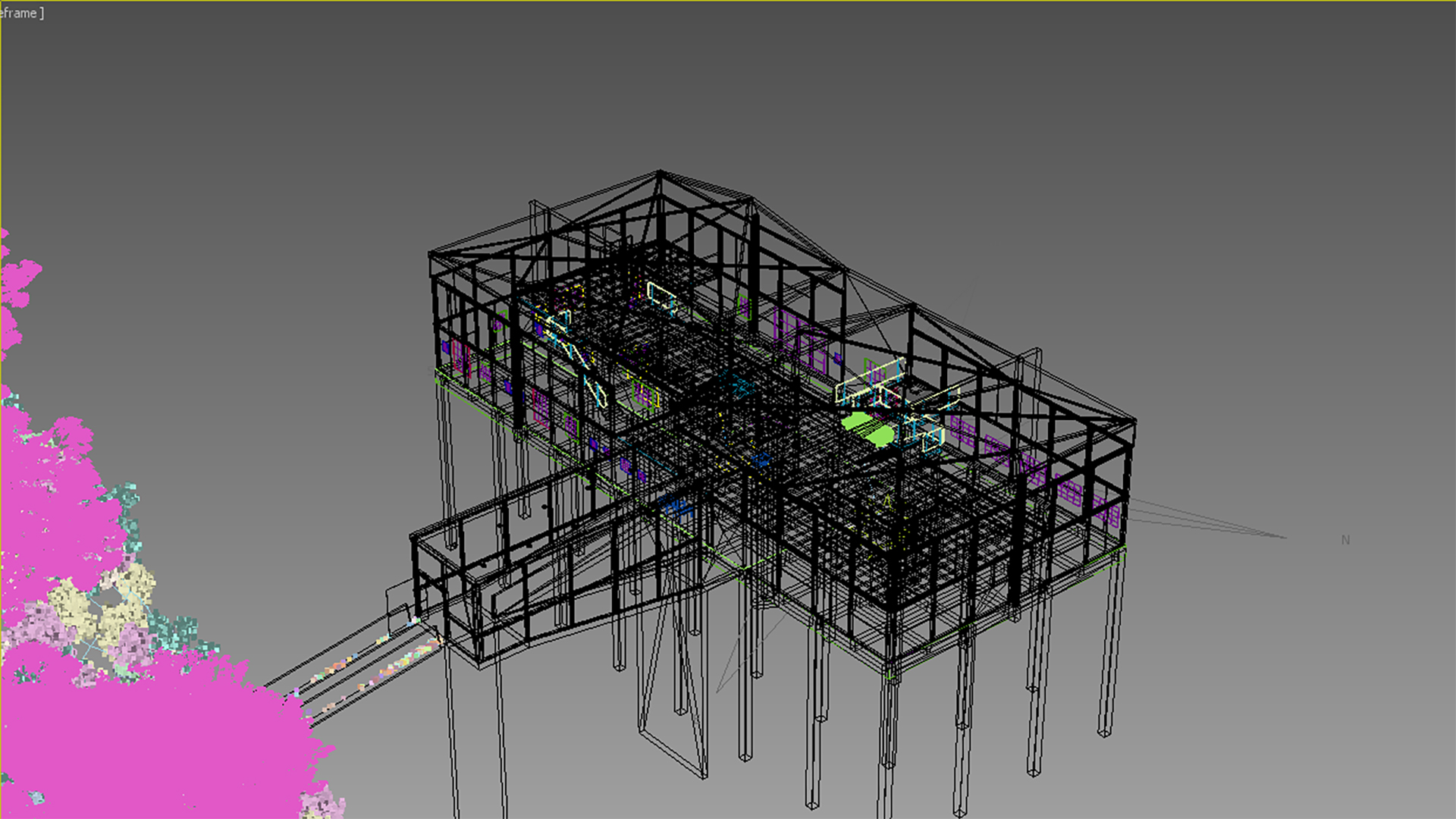1456x819 pixels.
Task: Select the blue object at building center
Action: (x=761, y=460)
